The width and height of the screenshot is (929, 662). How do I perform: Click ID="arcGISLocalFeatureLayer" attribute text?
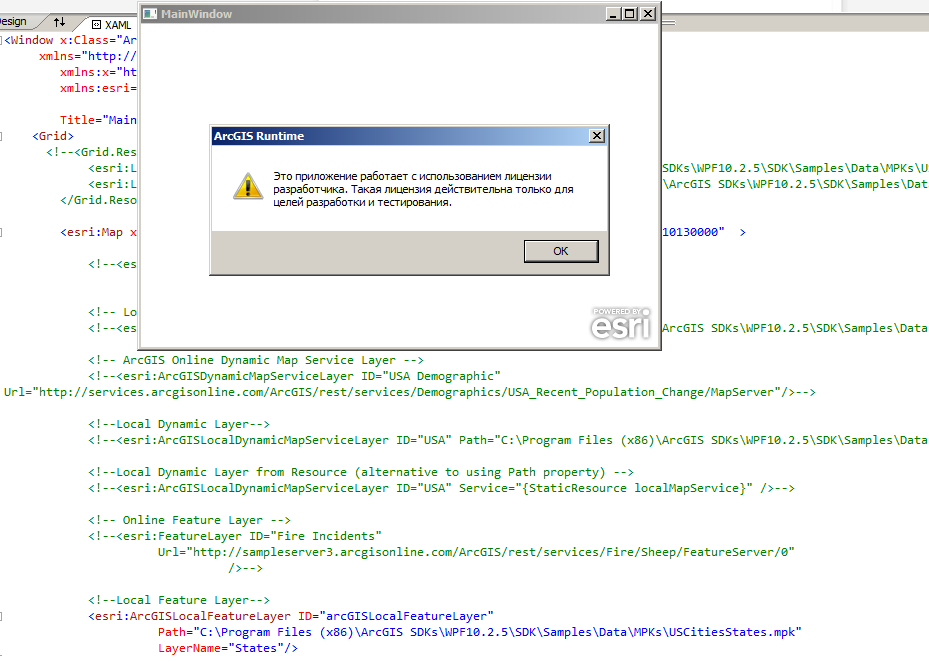pos(395,616)
